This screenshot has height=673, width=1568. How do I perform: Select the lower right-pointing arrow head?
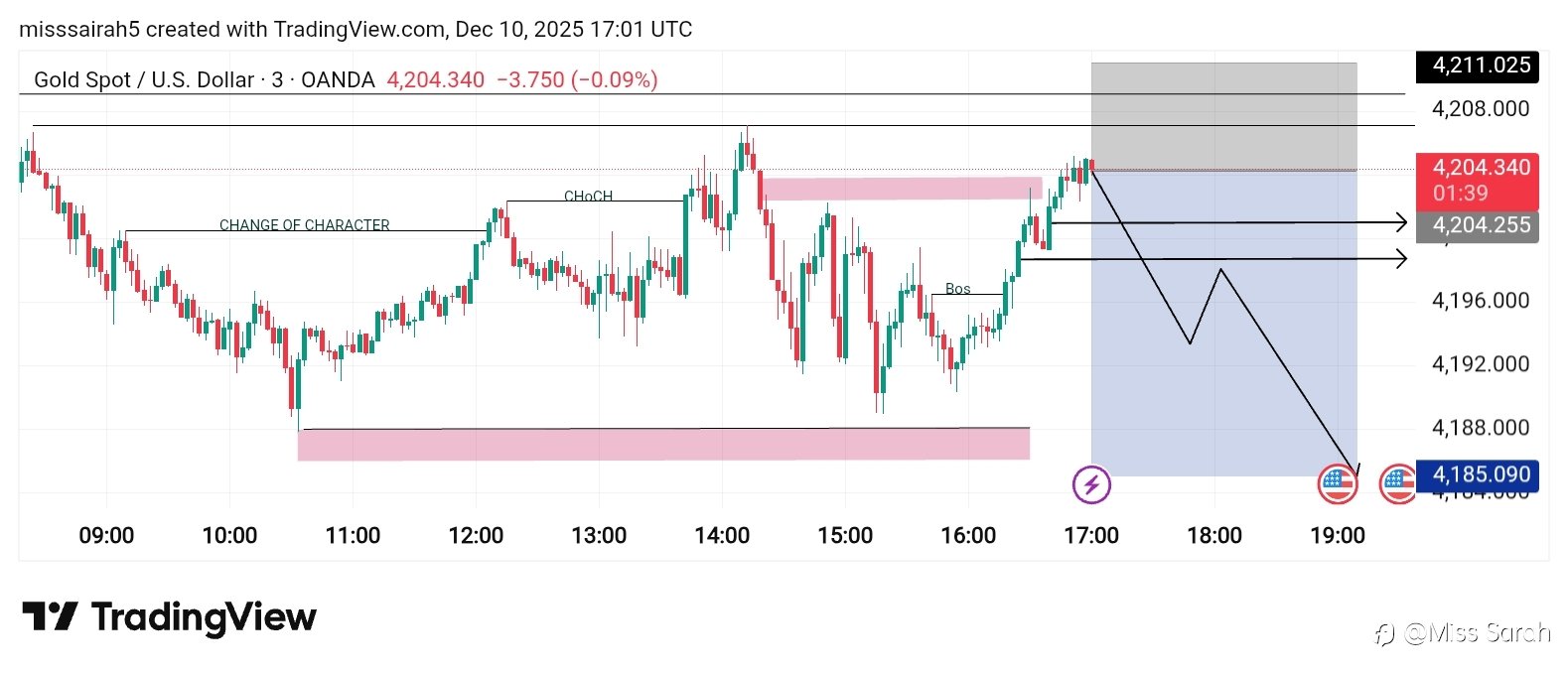click(1400, 259)
